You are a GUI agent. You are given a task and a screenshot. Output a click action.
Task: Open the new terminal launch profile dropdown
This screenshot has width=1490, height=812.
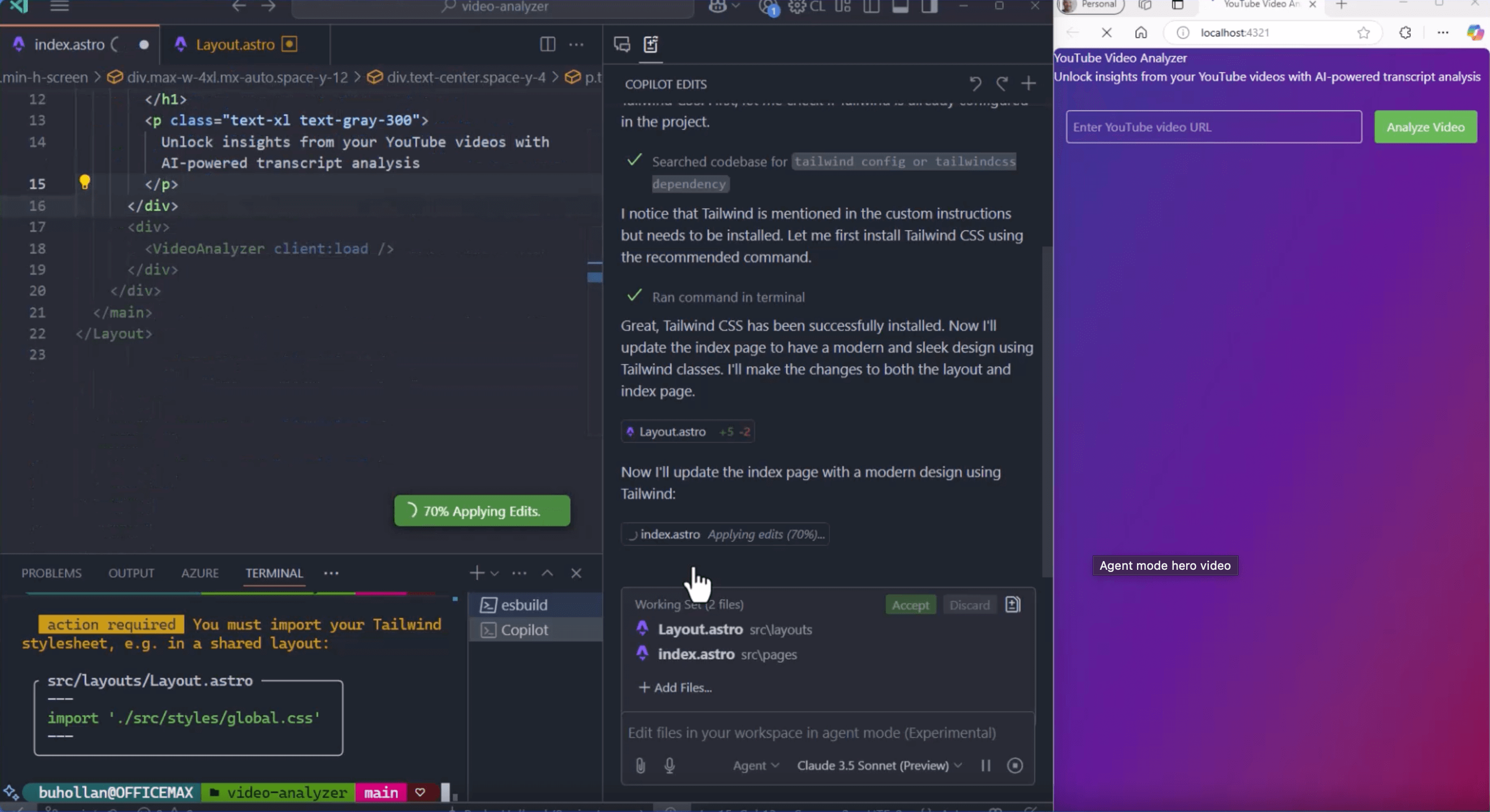coord(495,574)
